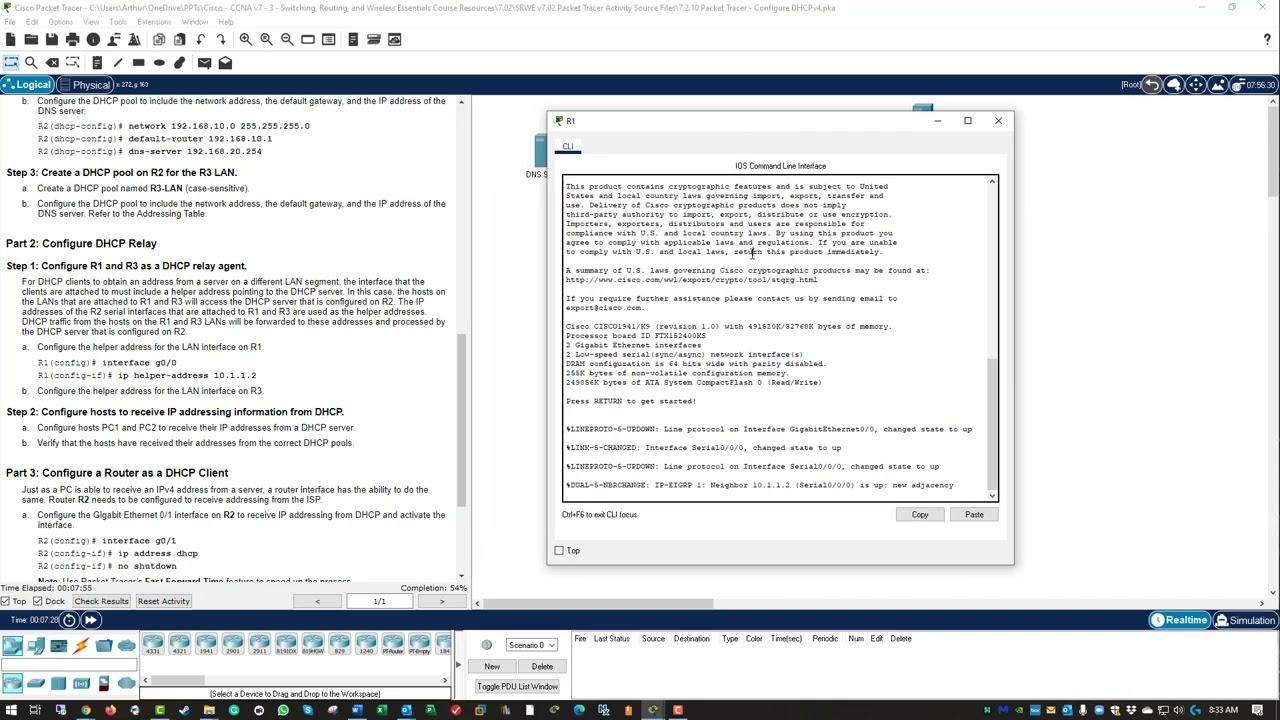
Task: Select the Add Complex PDU open envelope
Action: click(225, 62)
